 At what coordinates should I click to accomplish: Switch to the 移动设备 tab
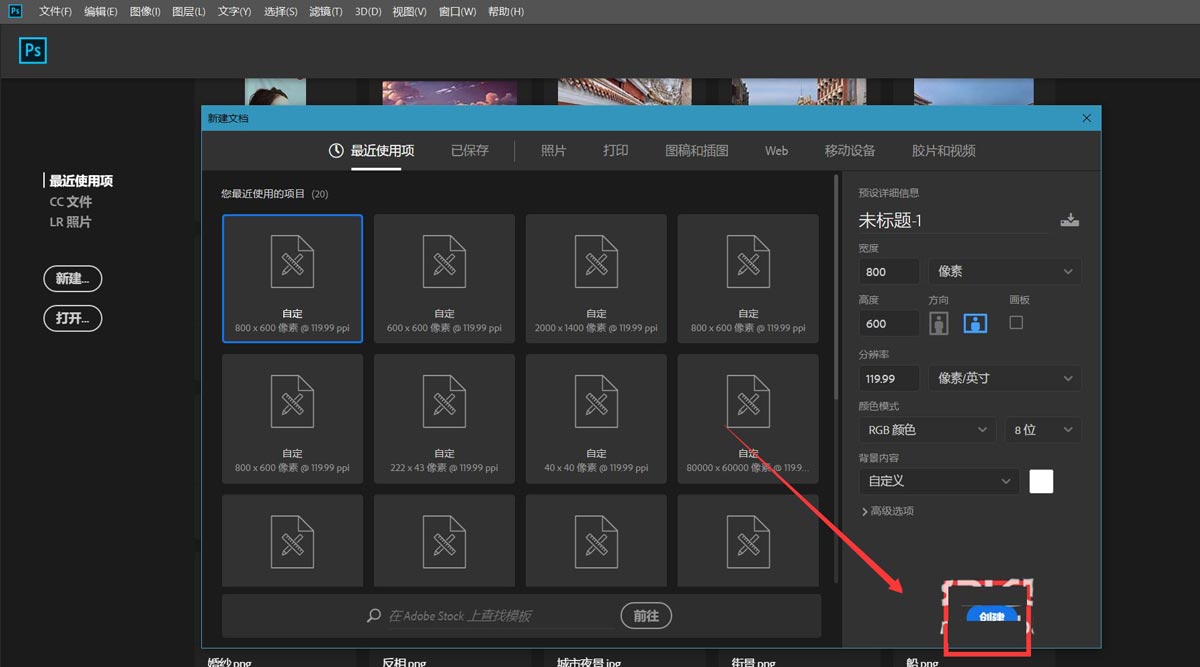pyautogui.click(x=850, y=151)
